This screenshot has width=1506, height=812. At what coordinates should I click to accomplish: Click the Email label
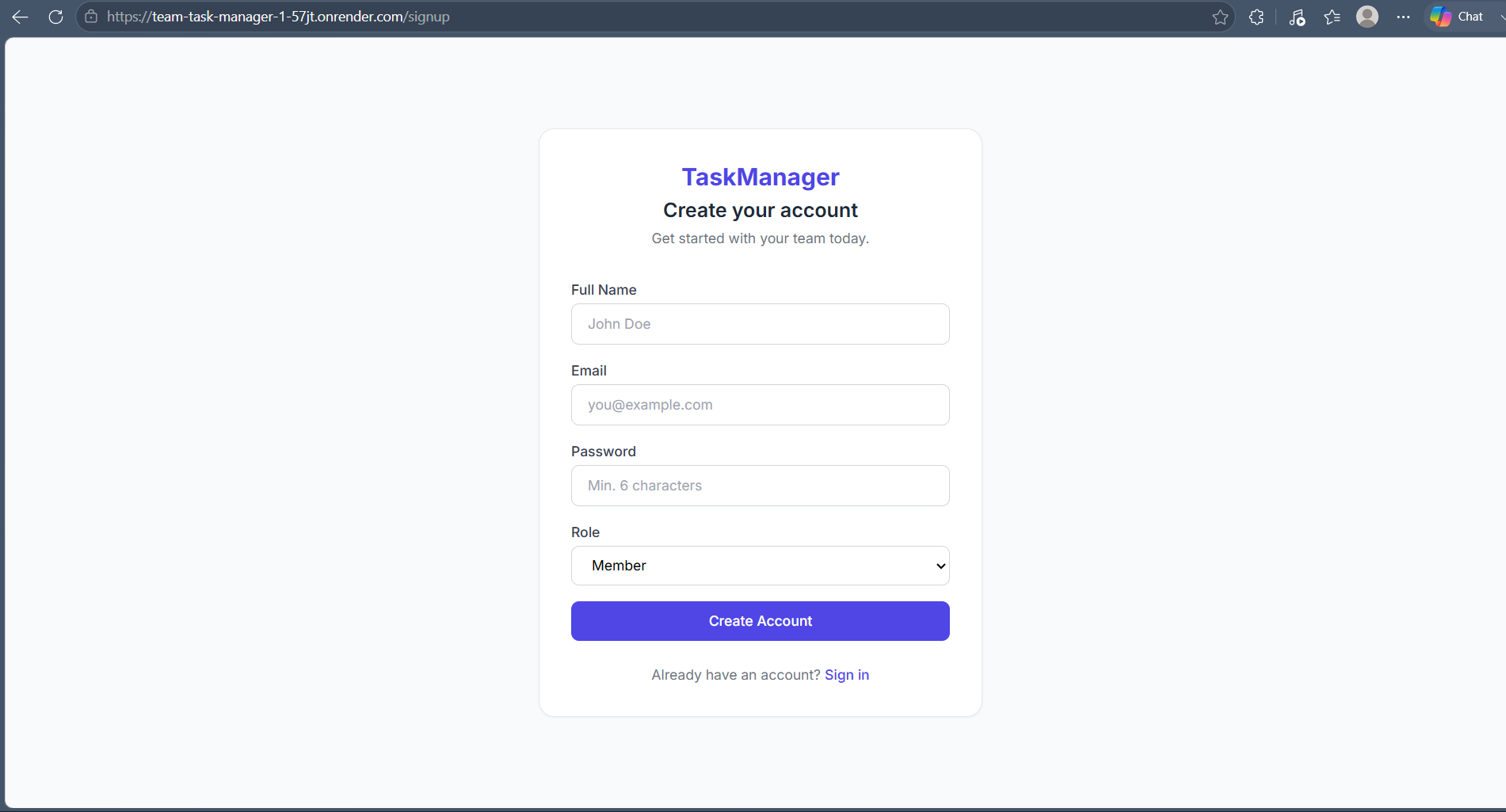[x=589, y=371]
